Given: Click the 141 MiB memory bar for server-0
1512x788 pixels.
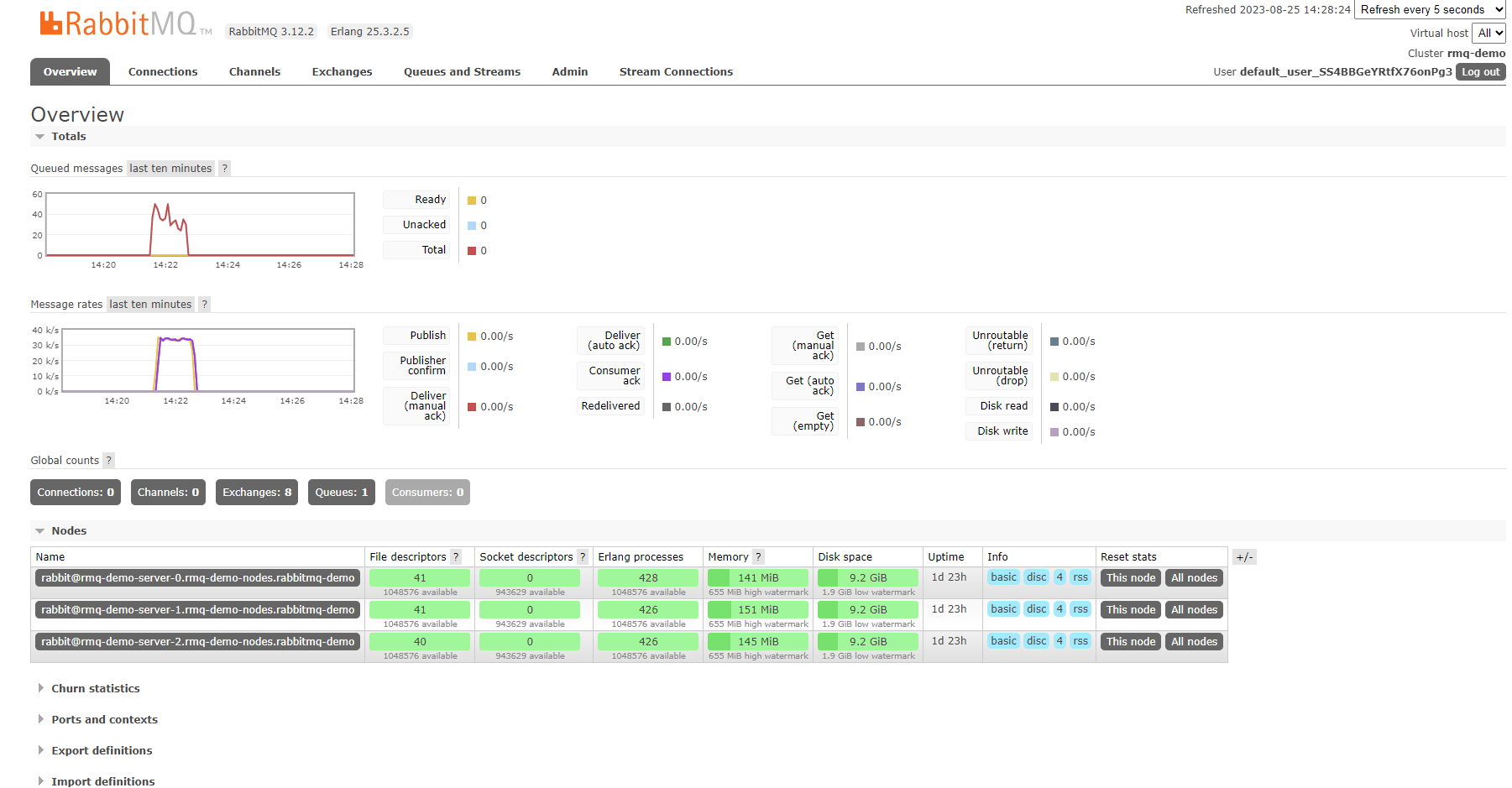Looking at the screenshot, I should tap(758, 578).
